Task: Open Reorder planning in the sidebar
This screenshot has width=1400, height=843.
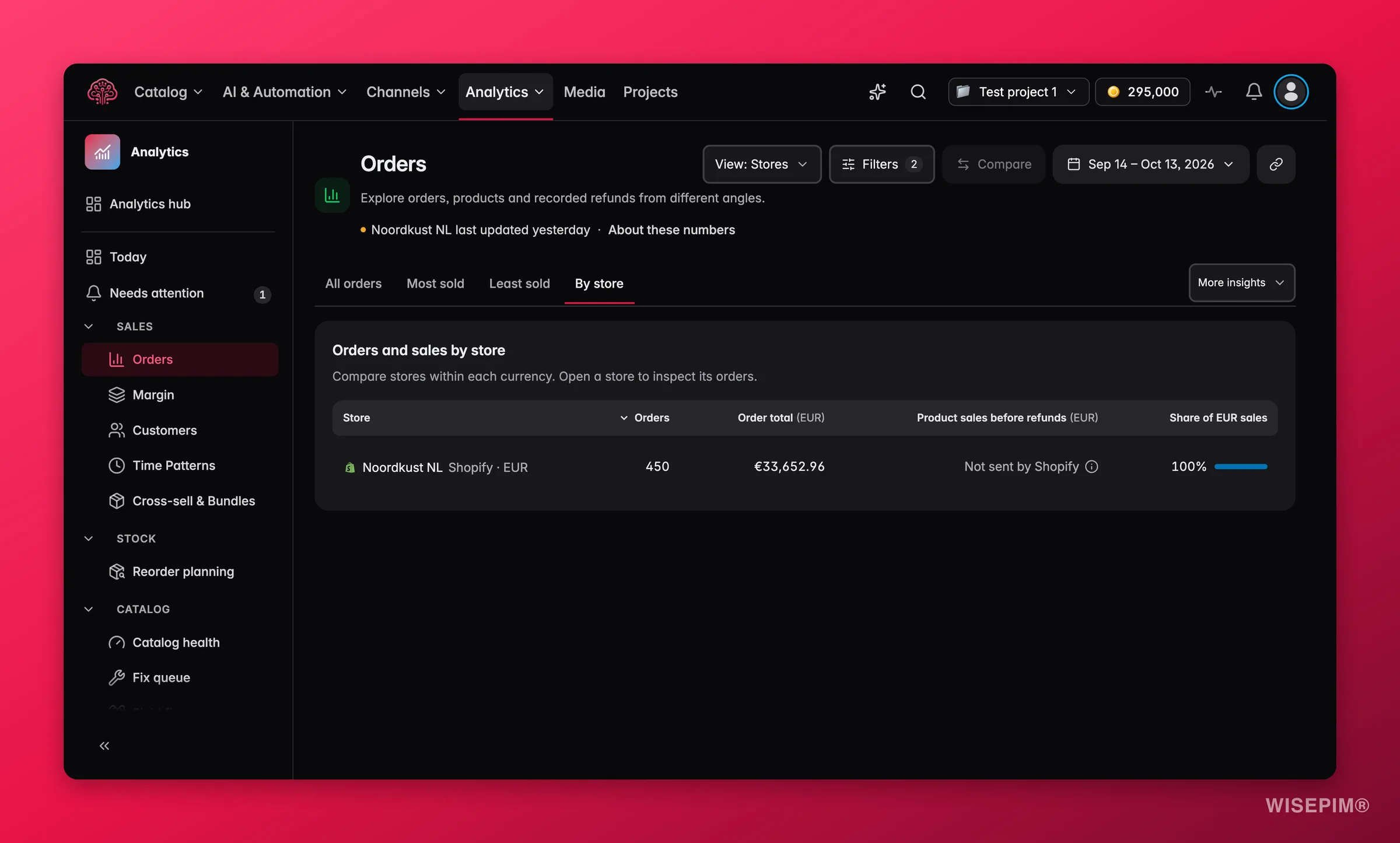Action: (x=180, y=572)
